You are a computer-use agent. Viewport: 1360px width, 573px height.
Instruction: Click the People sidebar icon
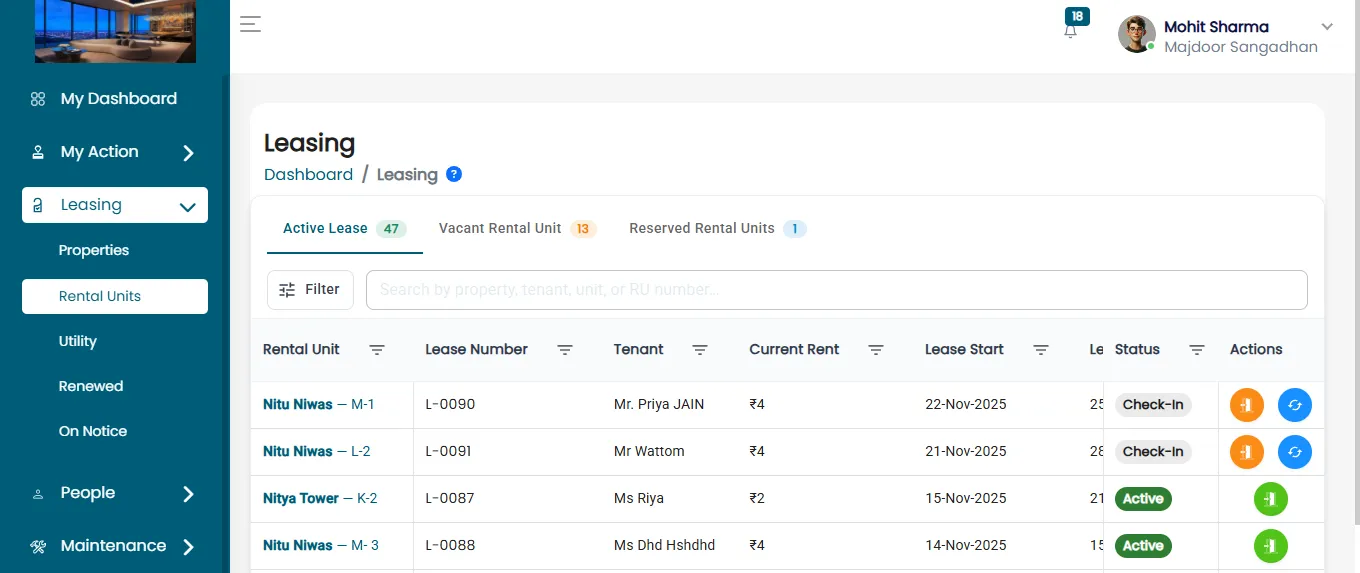click(38, 493)
